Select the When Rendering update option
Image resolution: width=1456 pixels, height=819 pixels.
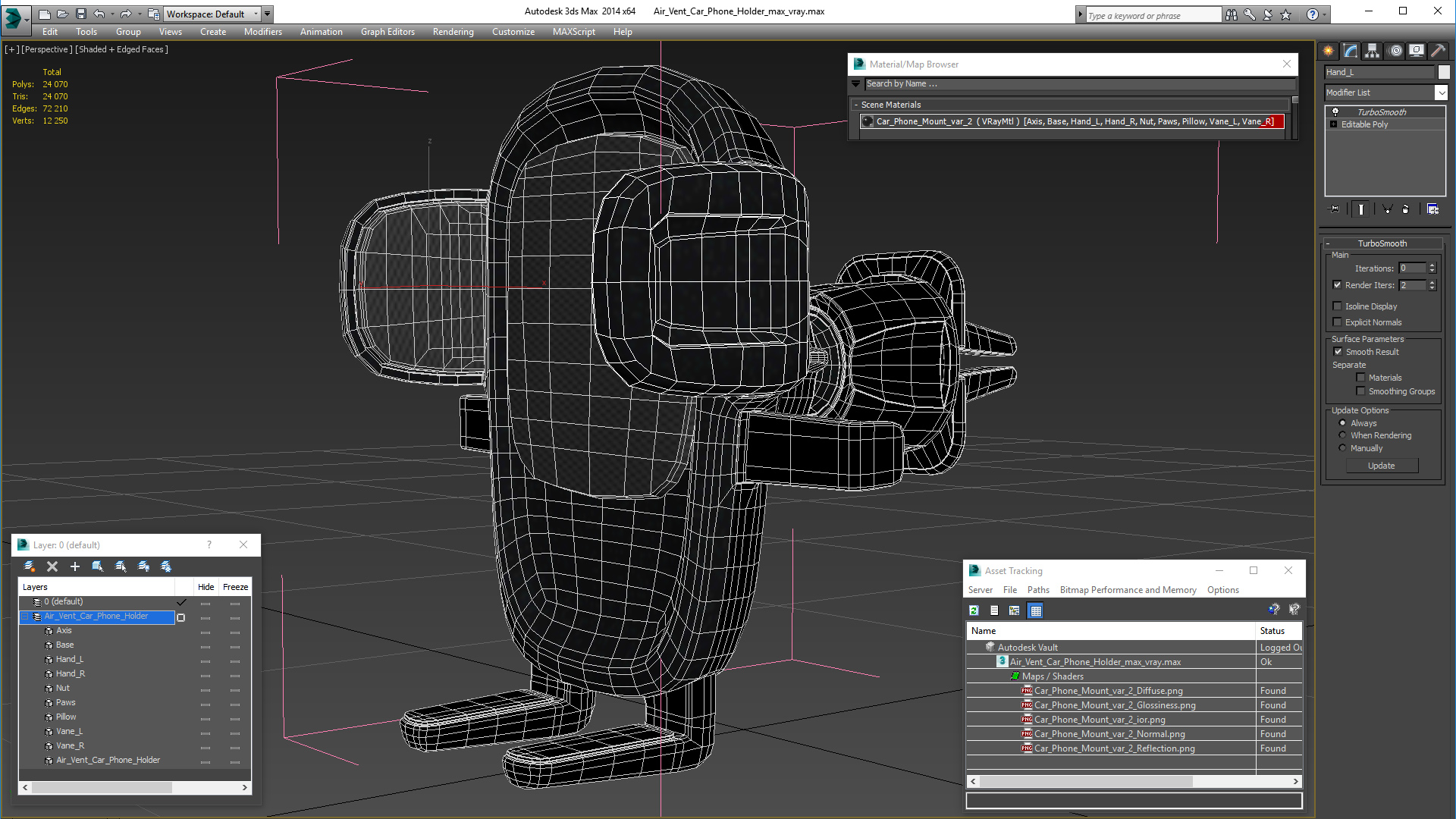coord(1343,435)
